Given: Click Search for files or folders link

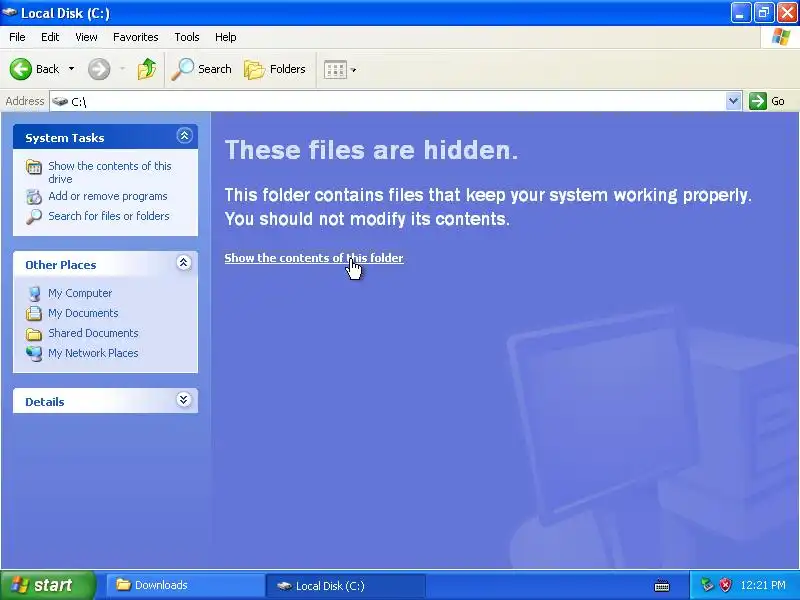Looking at the screenshot, I should [x=109, y=216].
